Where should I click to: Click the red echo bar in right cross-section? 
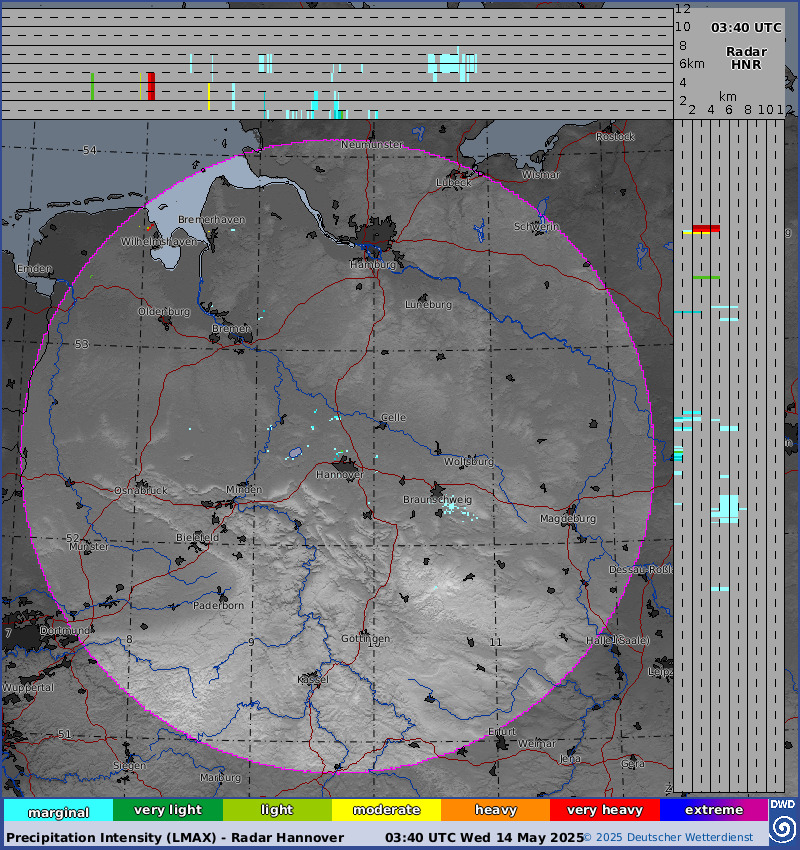pos(706,229)
